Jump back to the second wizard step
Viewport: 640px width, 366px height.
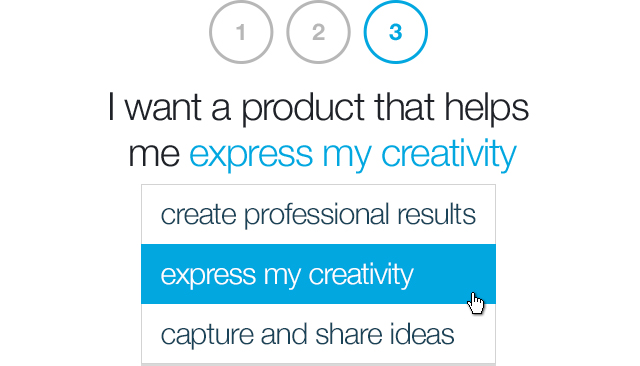(x=318, y=32)
